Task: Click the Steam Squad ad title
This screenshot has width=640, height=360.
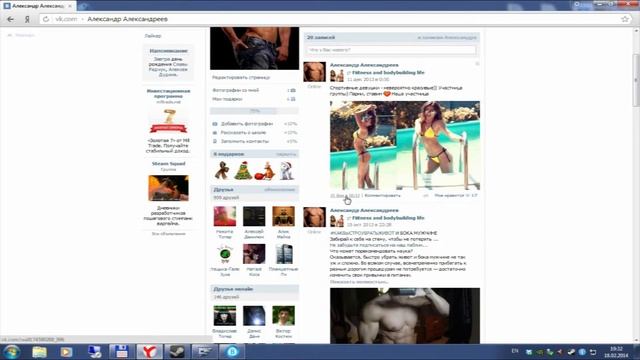Action: click(169, 164)
